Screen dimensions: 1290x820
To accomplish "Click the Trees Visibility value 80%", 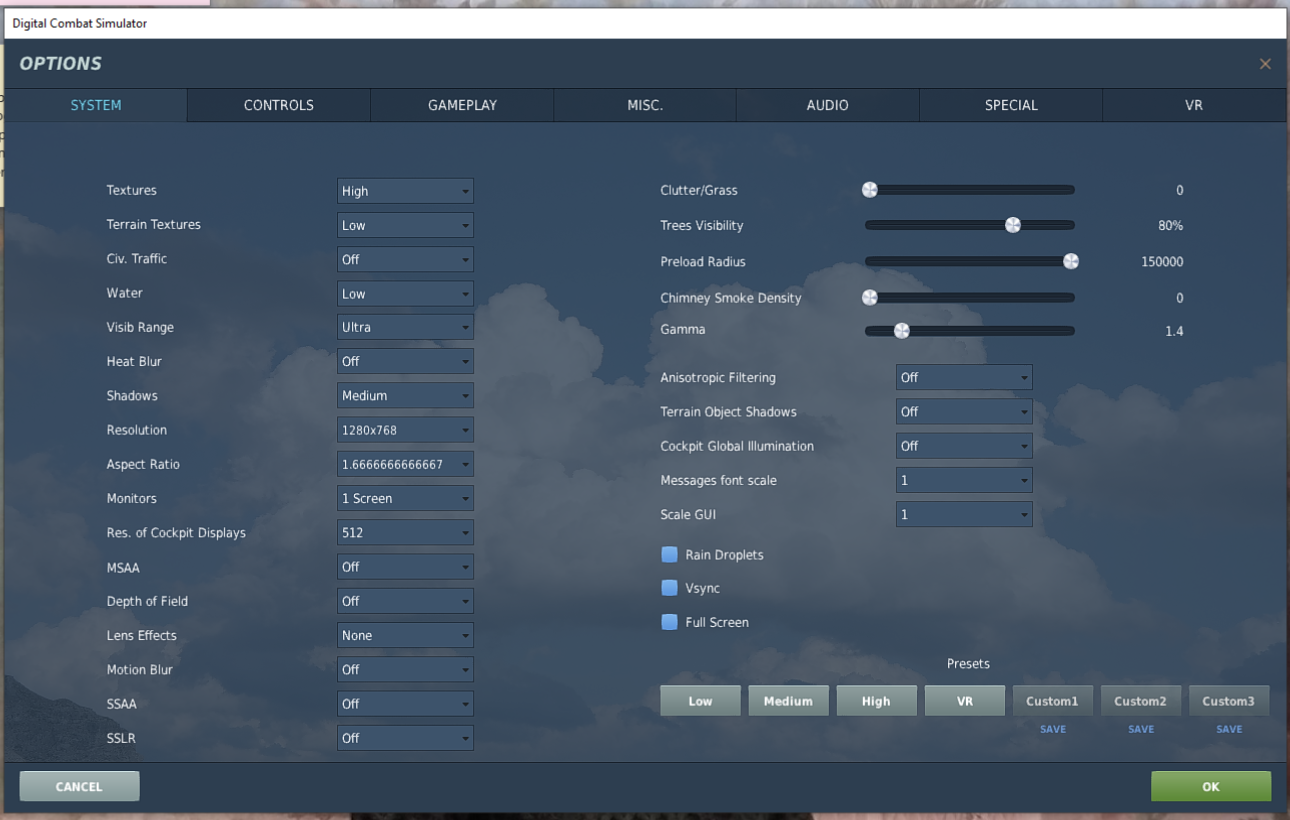I will (1170, 226).
